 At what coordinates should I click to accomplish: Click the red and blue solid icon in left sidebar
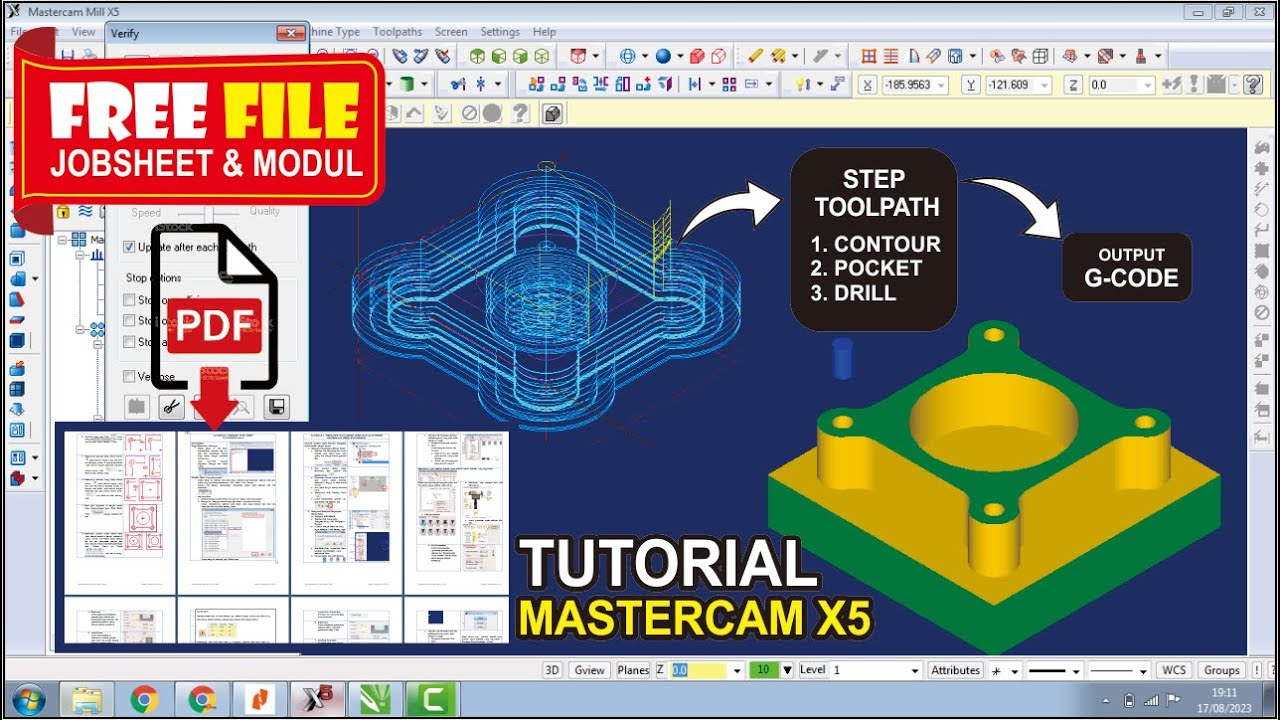pyautogui.click(x=17, y=479)
